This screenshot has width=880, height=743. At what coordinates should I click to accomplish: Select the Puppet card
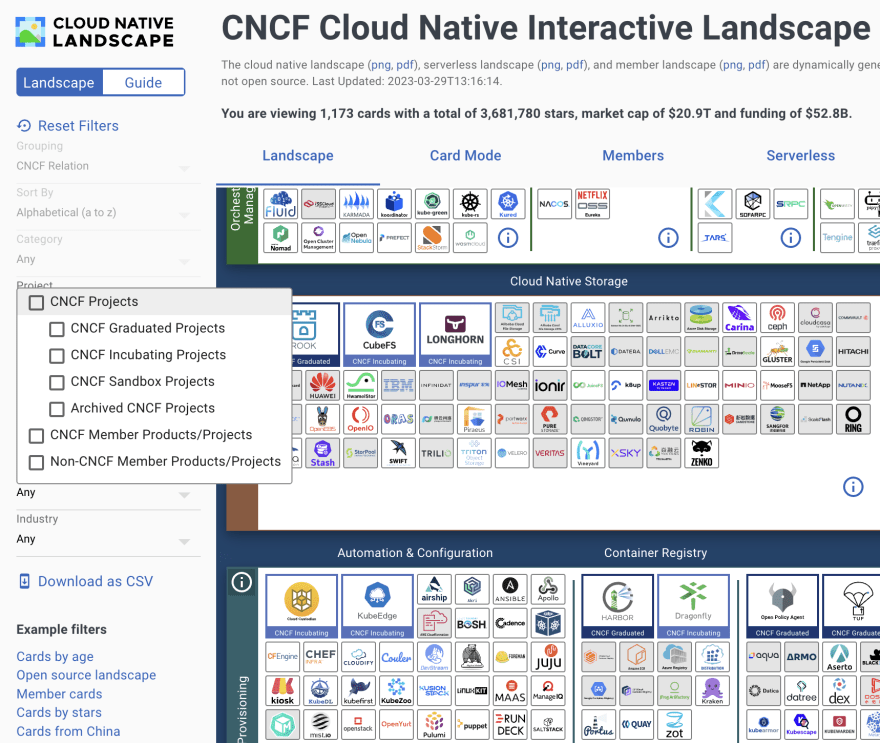(x=473, y=724)
